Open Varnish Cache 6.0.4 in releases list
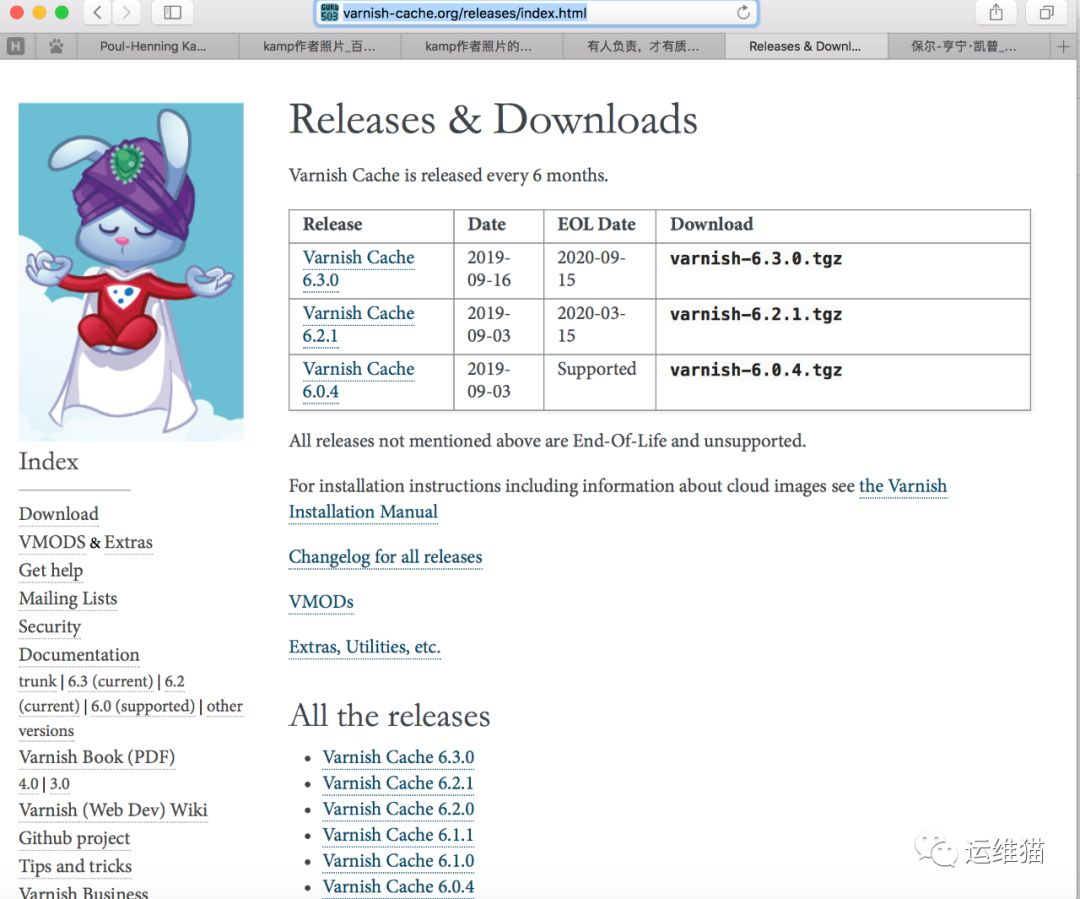Image resolution: width=1080 pixels, height=899 pixels. (398, 887)
